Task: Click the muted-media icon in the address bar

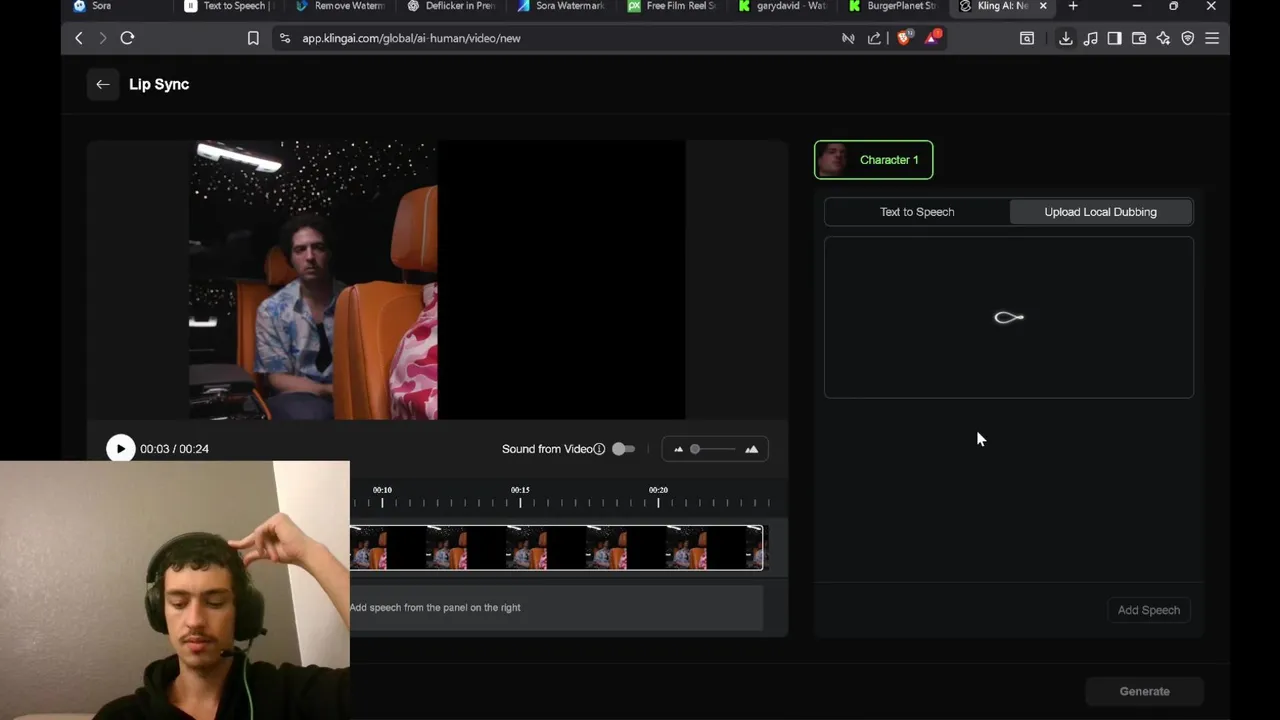Action: coord(848,38)
